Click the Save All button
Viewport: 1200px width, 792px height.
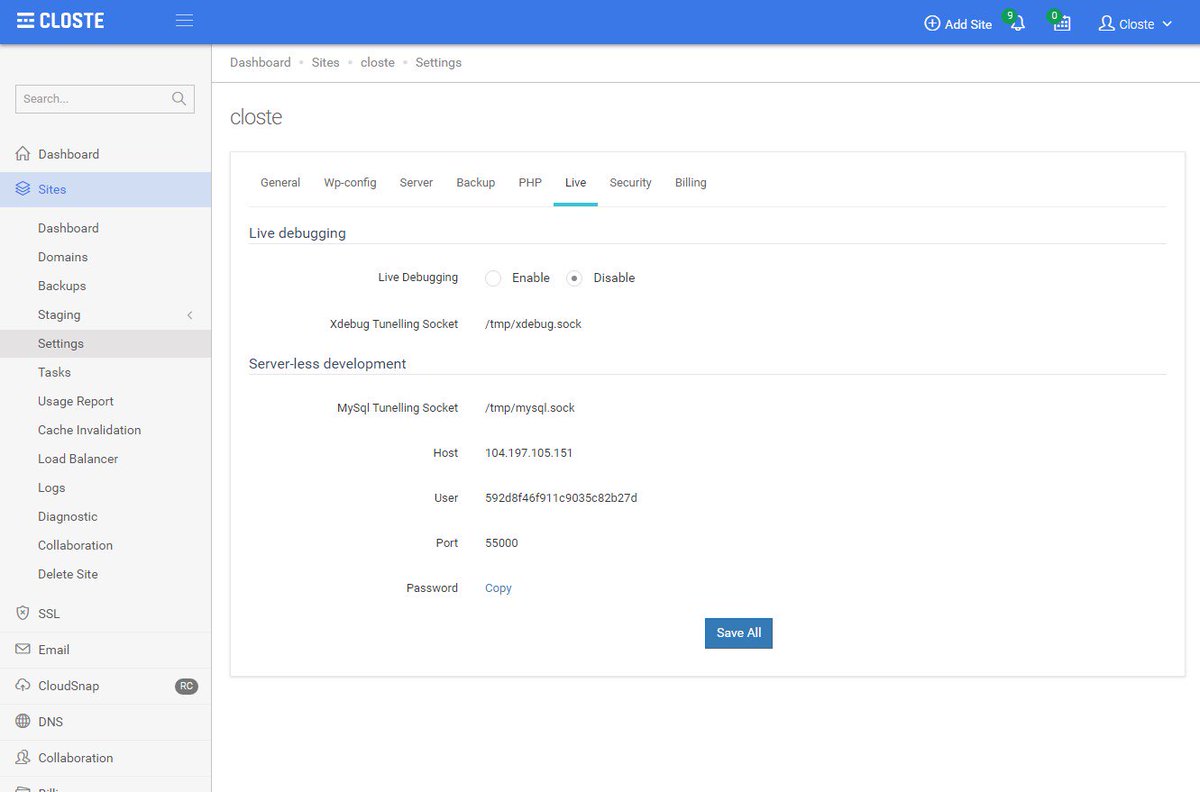[739, 633]
